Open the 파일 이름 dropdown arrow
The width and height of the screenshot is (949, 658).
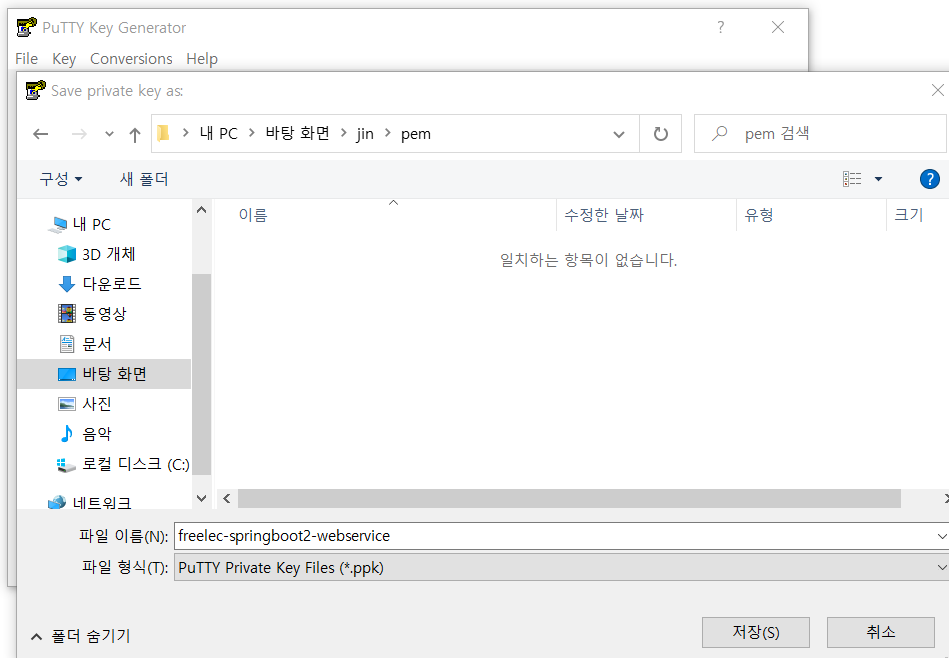tap(941, 536)
